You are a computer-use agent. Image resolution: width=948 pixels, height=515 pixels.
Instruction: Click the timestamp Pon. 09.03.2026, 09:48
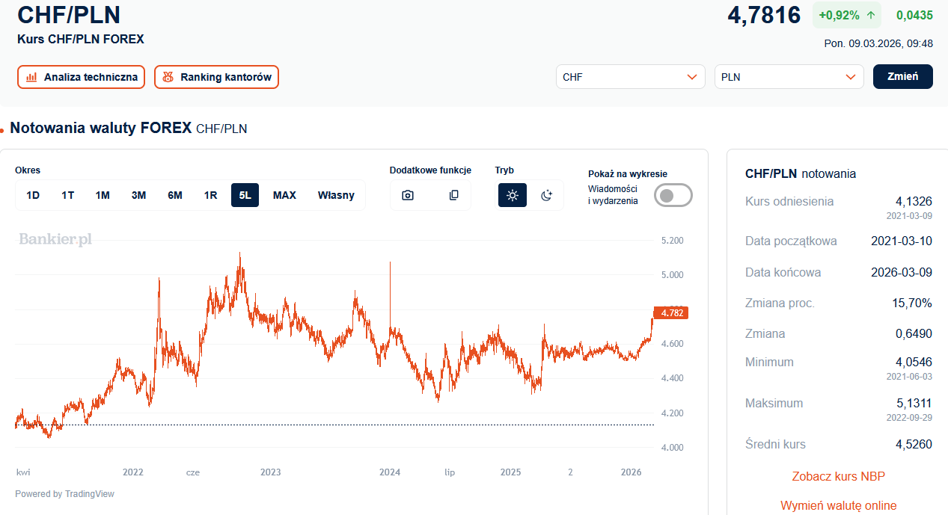(878, 44)
